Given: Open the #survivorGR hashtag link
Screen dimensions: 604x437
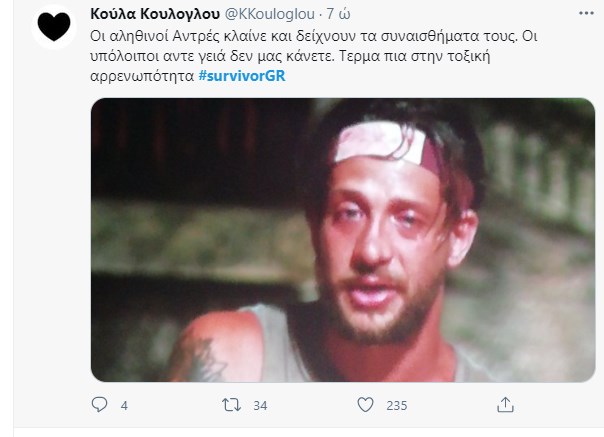Looking at the screenshot, I should (x=242, y=76).
